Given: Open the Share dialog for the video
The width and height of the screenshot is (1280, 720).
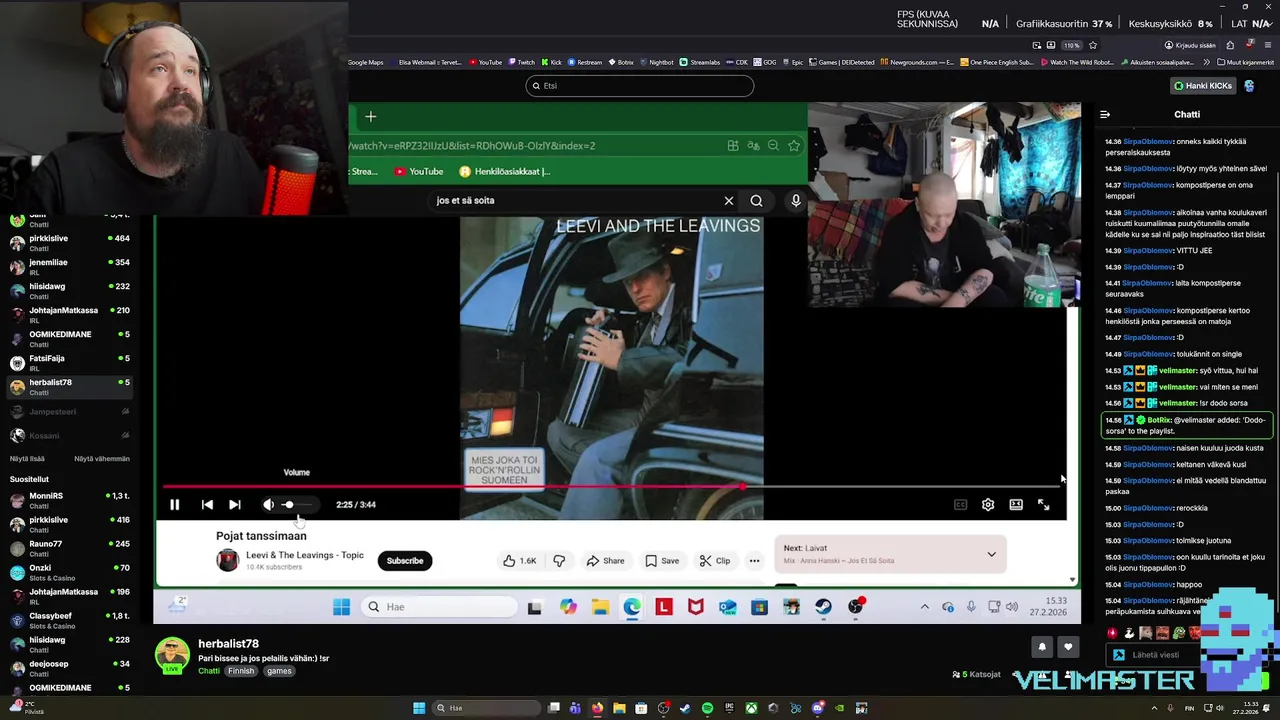Looking at the screenshot, I should 605,561.
